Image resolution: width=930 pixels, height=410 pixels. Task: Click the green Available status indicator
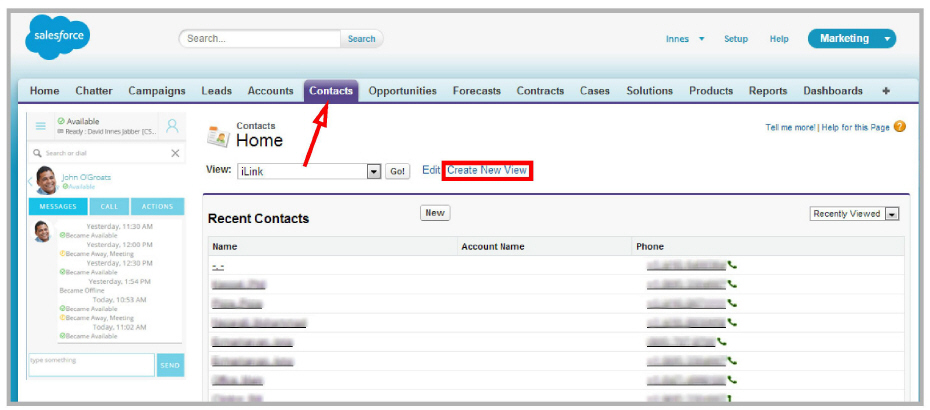click(60, 121)
